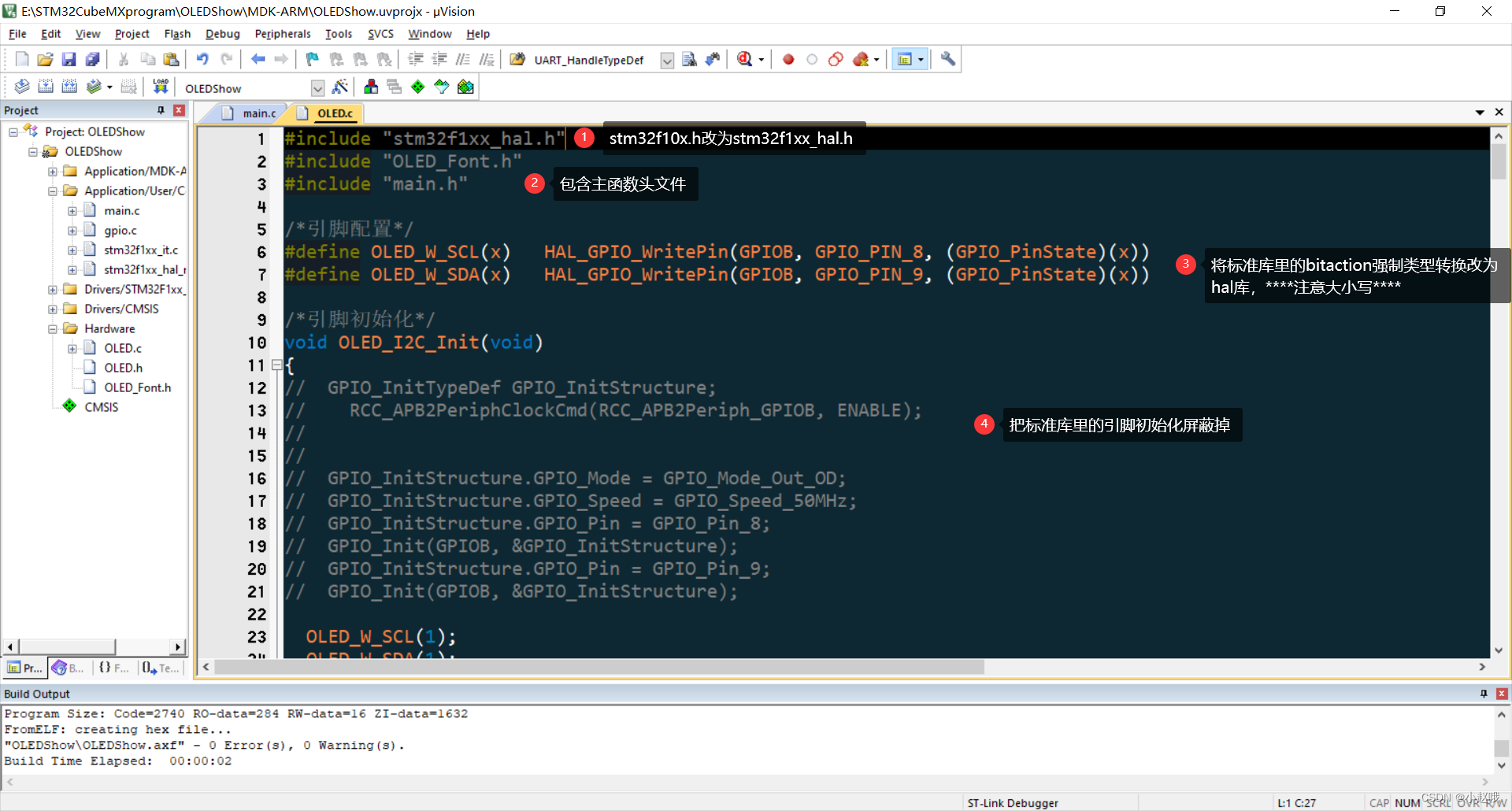Click the editor vertical scrollbar thumb
Screen dimensions: 1512x811
1499,161
